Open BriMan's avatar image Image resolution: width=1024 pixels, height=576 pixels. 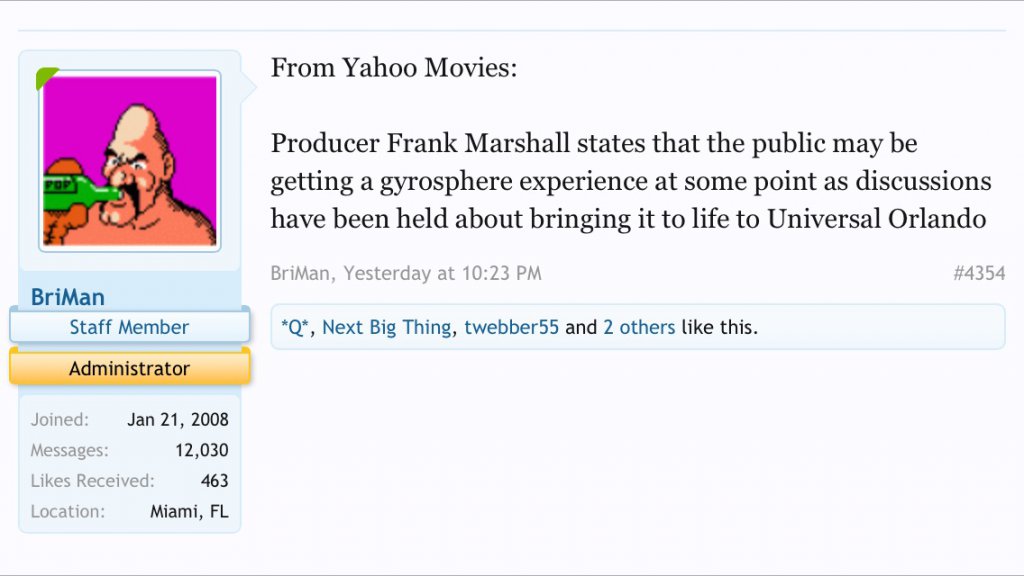point(130,161)
